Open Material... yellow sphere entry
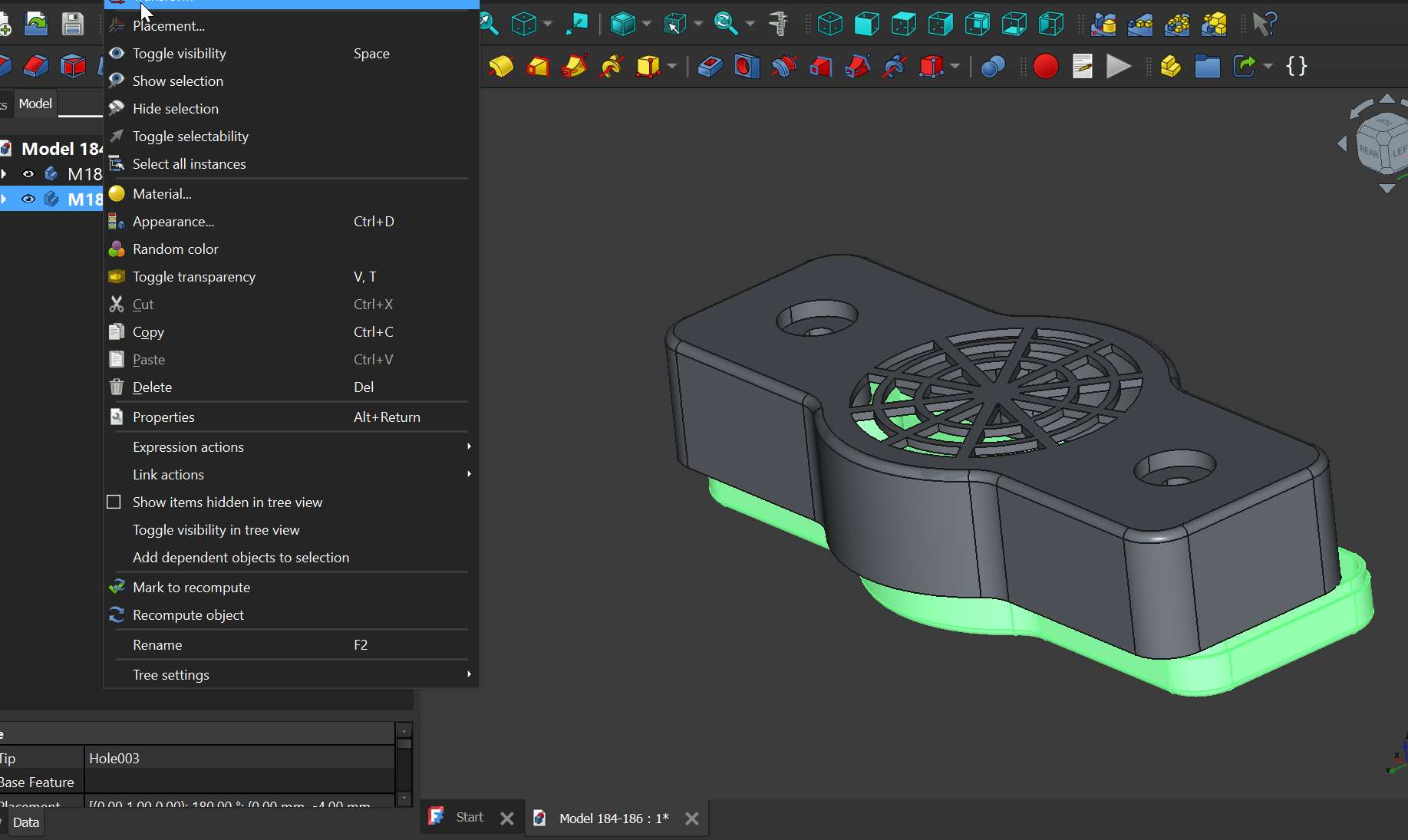 tap(162, 194)
